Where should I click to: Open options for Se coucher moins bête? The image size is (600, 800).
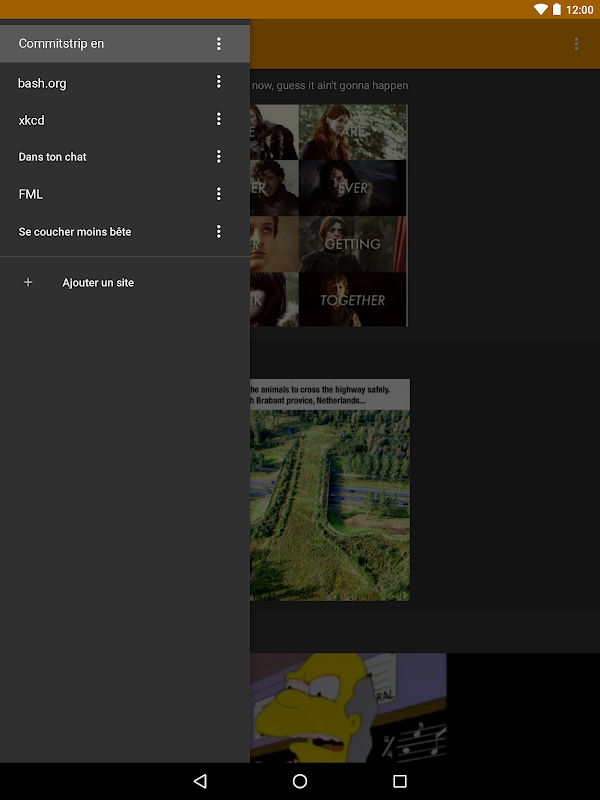(218, 232)
